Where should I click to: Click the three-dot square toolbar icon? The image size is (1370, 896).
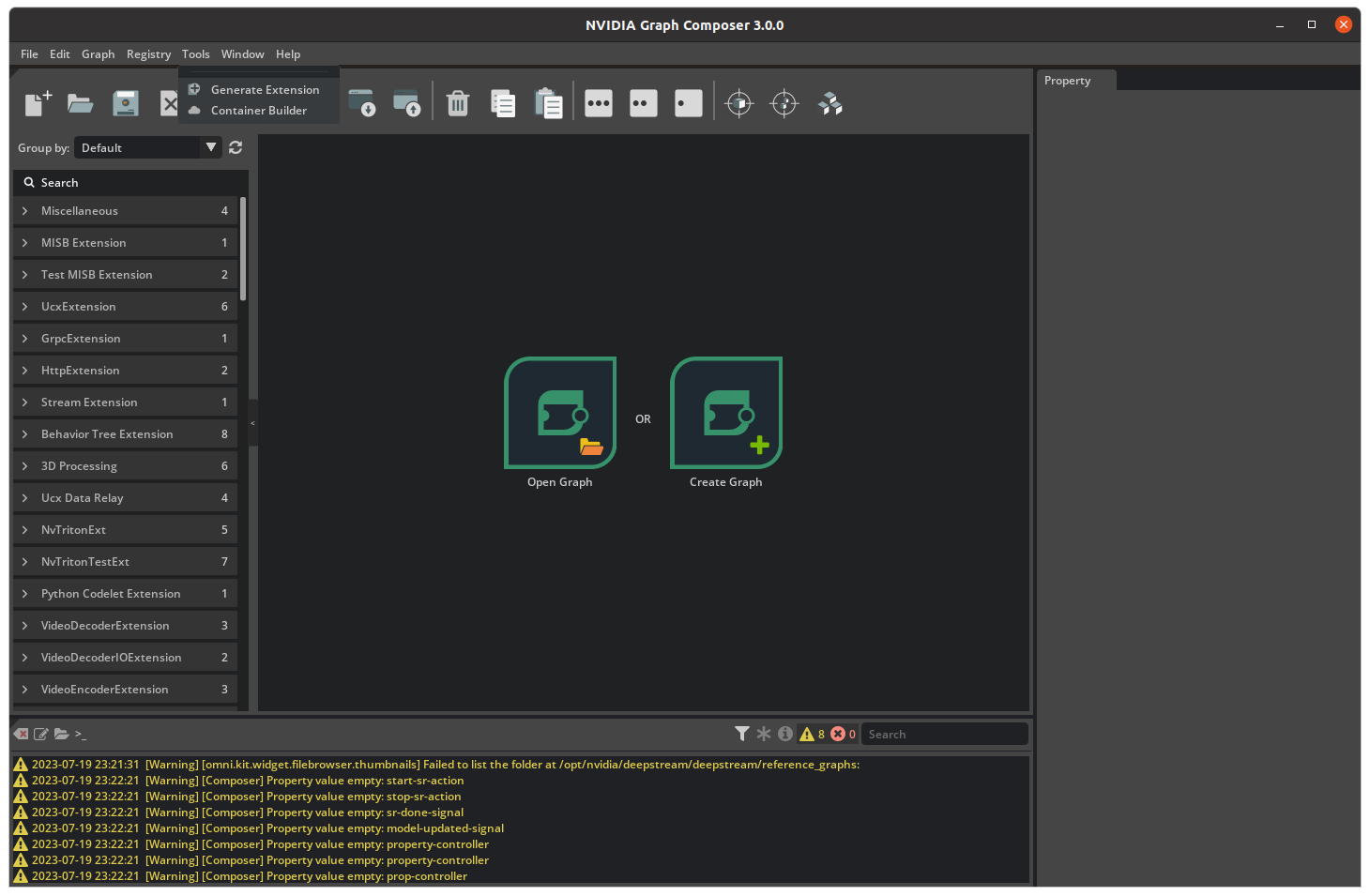coord(599,103)
